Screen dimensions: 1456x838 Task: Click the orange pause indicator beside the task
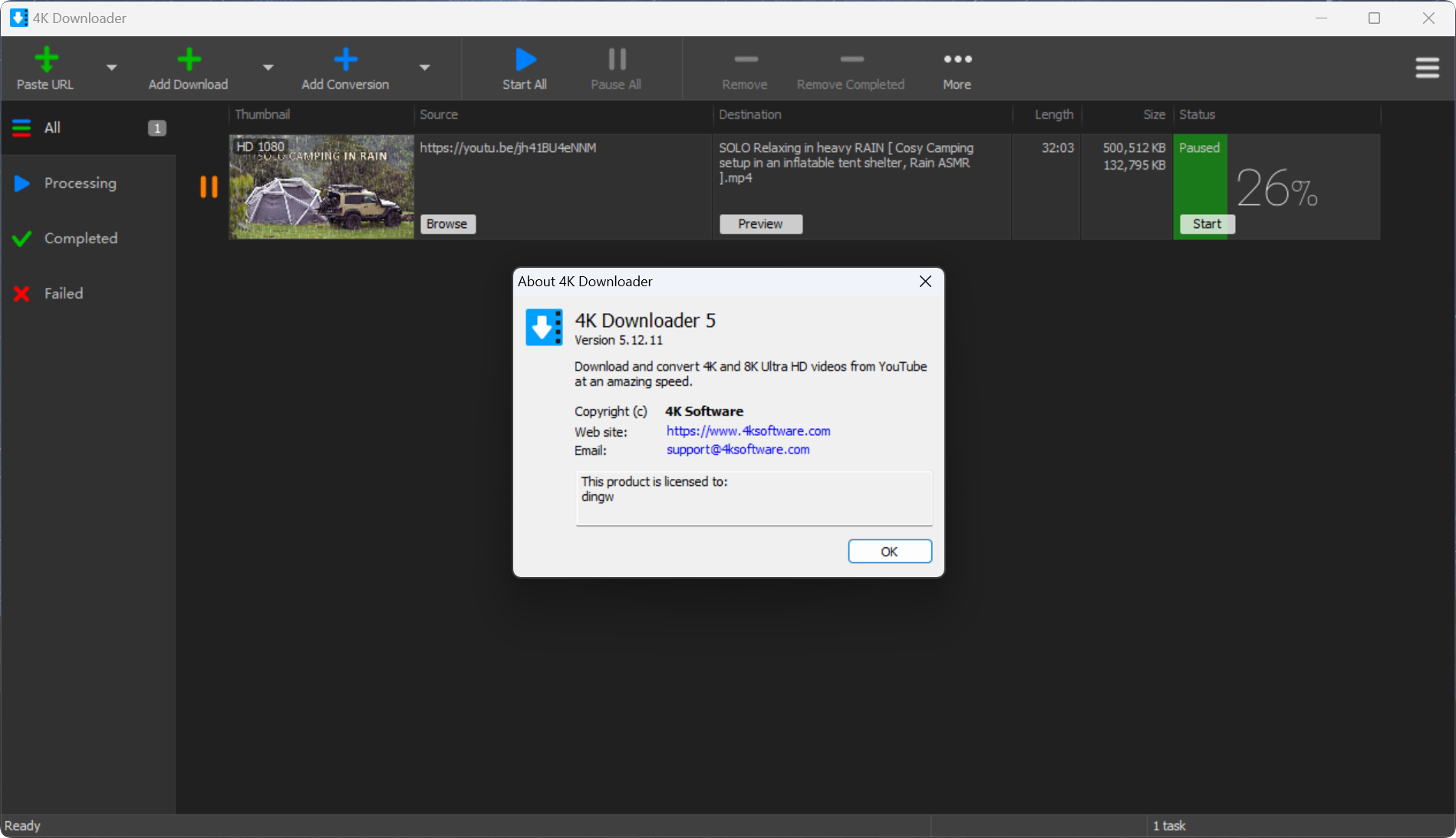point(209,187)
